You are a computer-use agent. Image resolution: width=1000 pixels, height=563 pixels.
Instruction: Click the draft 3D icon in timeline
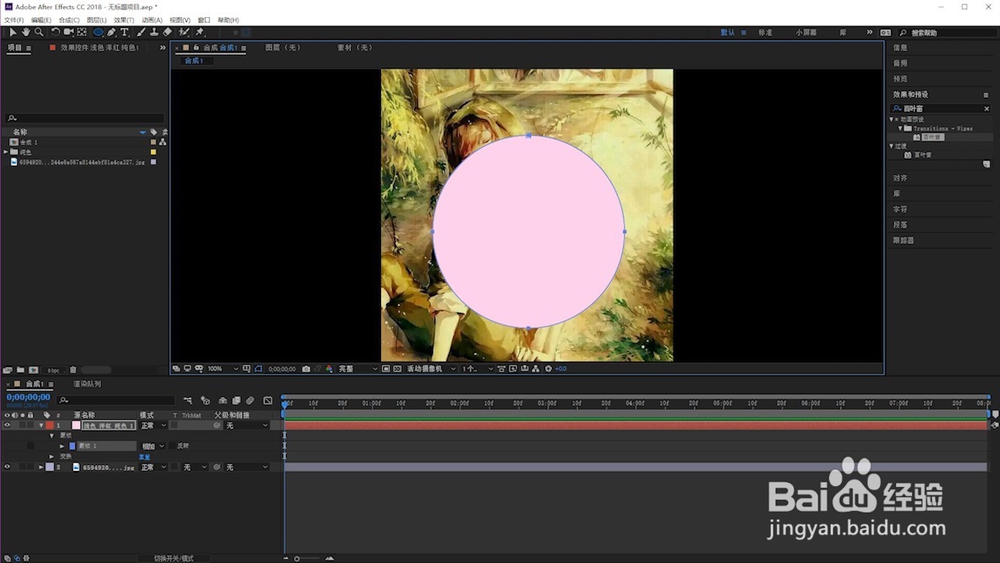(205, 400)
